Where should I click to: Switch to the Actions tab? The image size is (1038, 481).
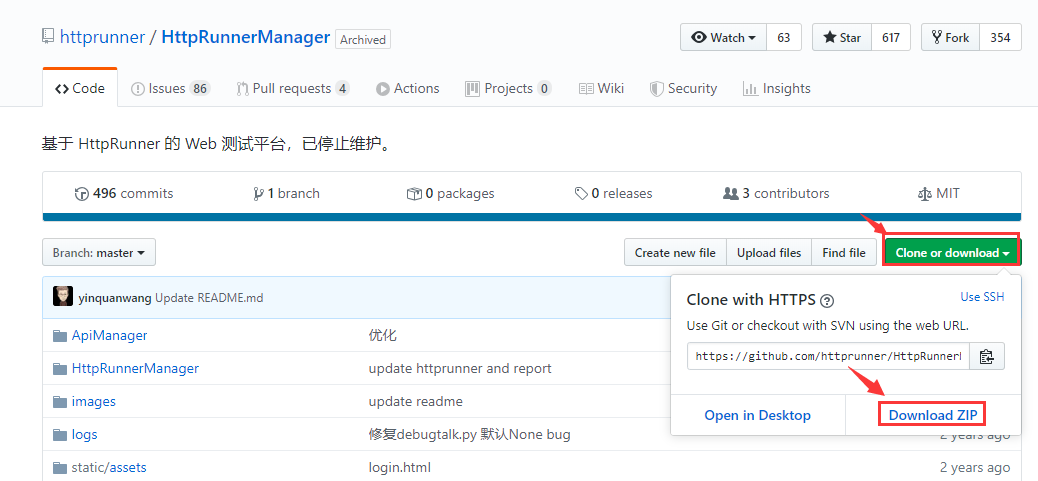click(x=408, y=89)
